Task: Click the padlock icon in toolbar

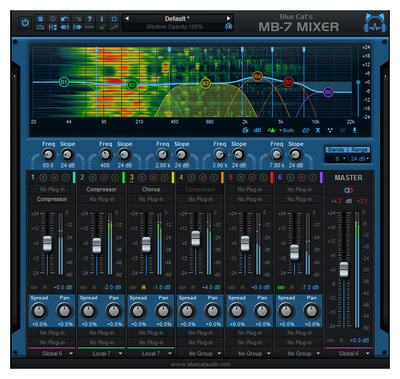Action: pos(102,27)
